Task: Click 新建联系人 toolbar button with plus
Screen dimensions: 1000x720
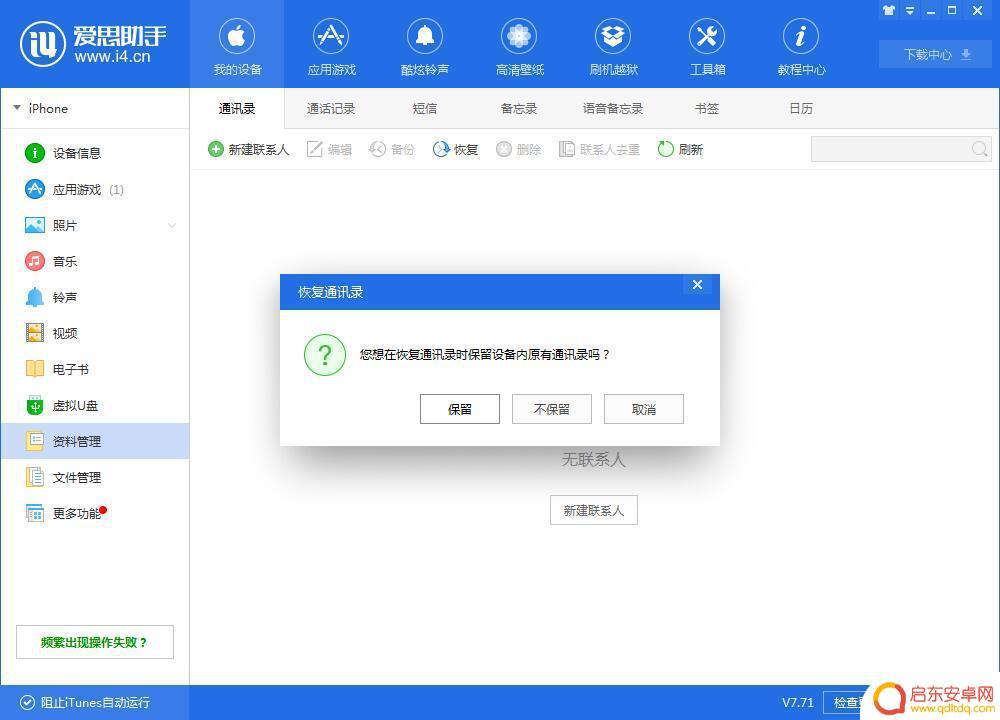Action: (249, 149)
